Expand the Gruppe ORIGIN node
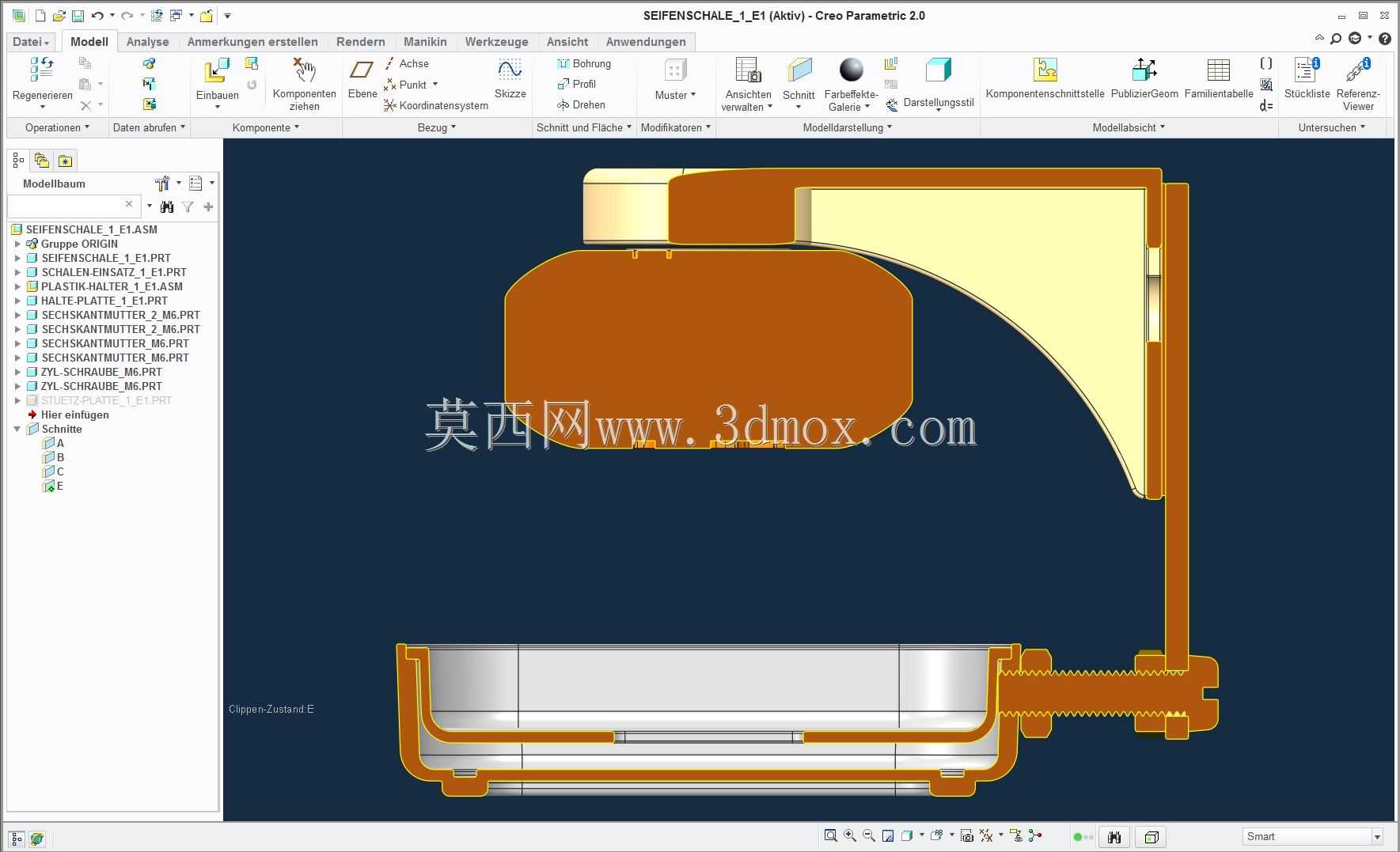 (x=17, y=244)
